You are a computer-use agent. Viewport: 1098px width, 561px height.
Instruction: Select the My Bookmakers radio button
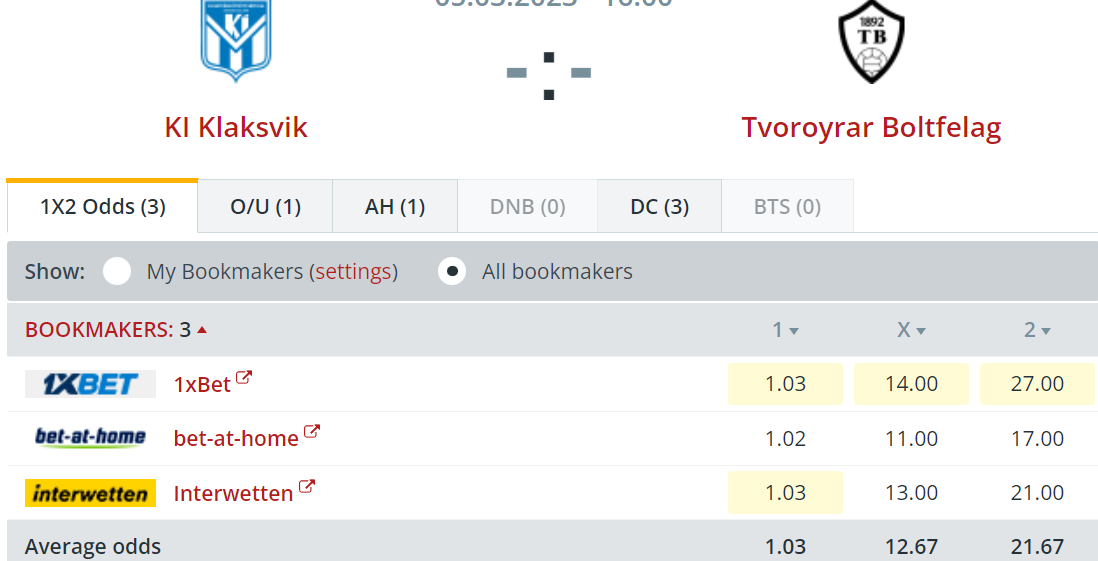point(117,271)
